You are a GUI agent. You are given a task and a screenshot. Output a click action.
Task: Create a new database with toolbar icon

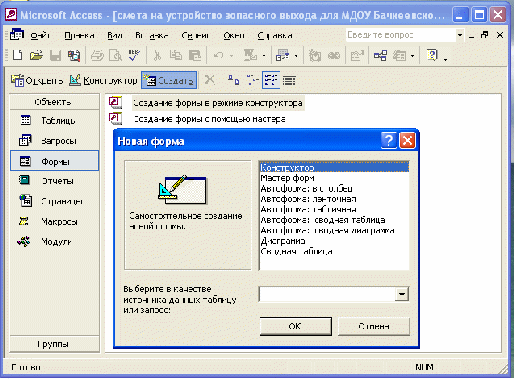tap(17, 55)
